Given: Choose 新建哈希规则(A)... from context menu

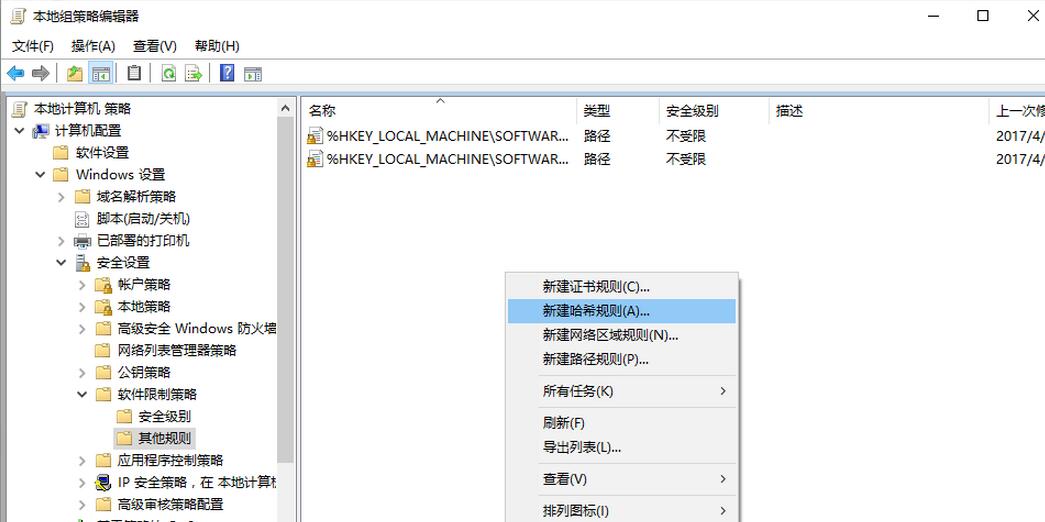Looking at the screenshot, I should point(622,311).
